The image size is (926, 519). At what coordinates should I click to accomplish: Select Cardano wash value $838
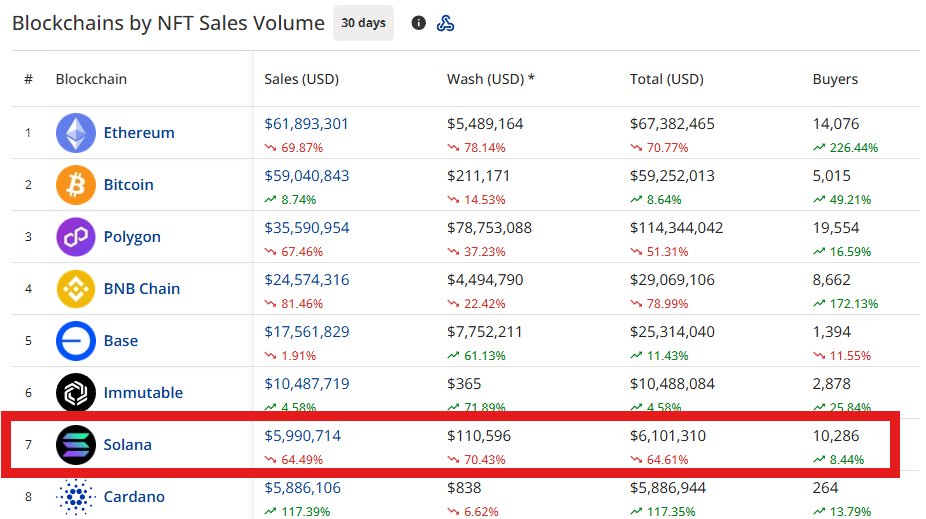464,488
